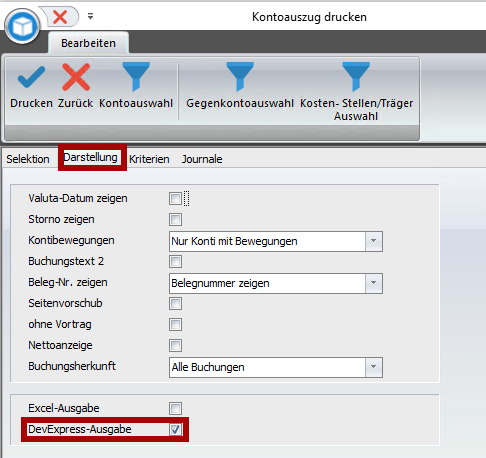Switch to the Kriterien tab
The height and width of the screenshot is (458, 486).
[149, 159]
